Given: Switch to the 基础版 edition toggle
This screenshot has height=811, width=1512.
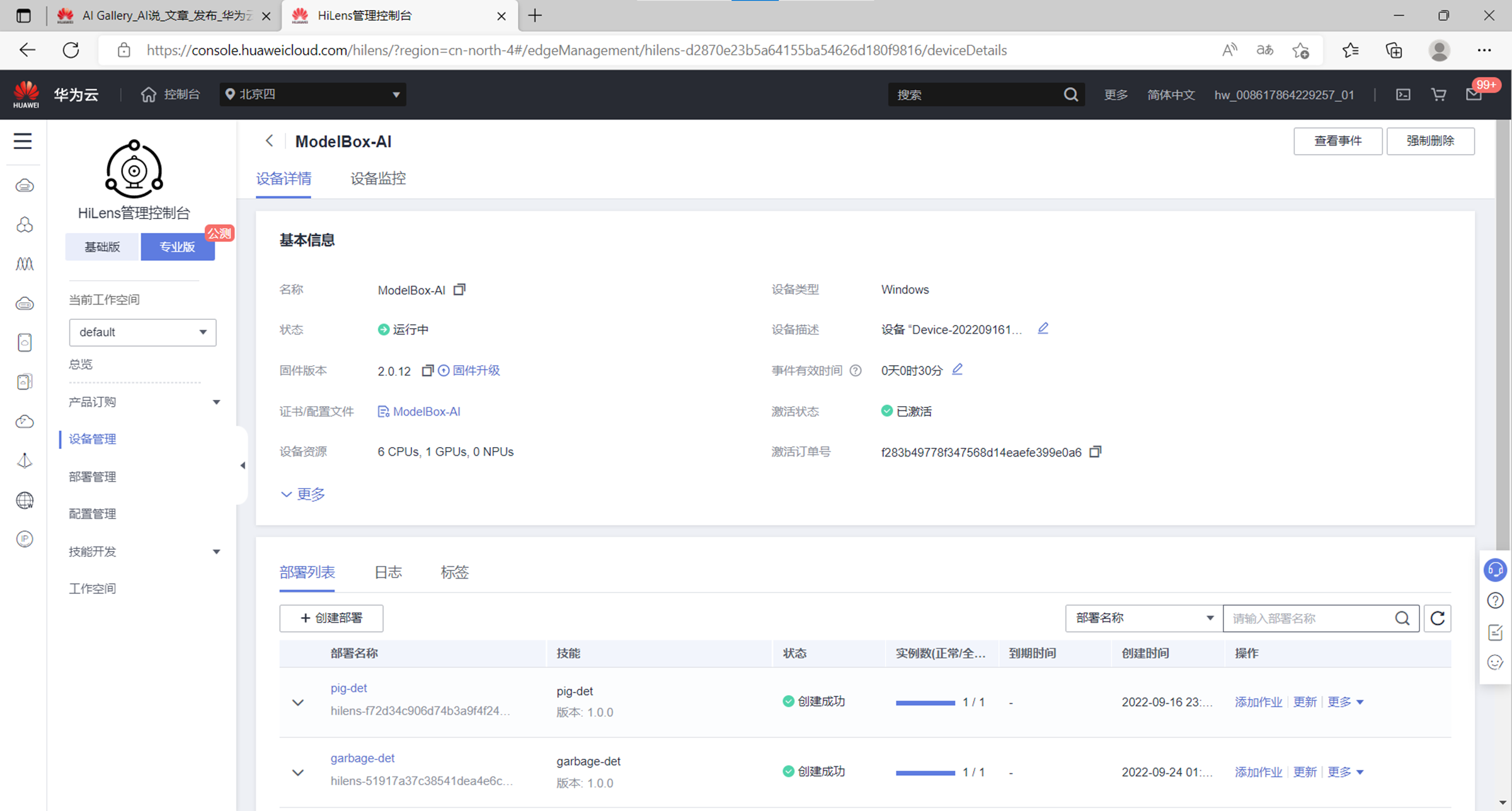Looking at the screenshot, I should [102, 247].
